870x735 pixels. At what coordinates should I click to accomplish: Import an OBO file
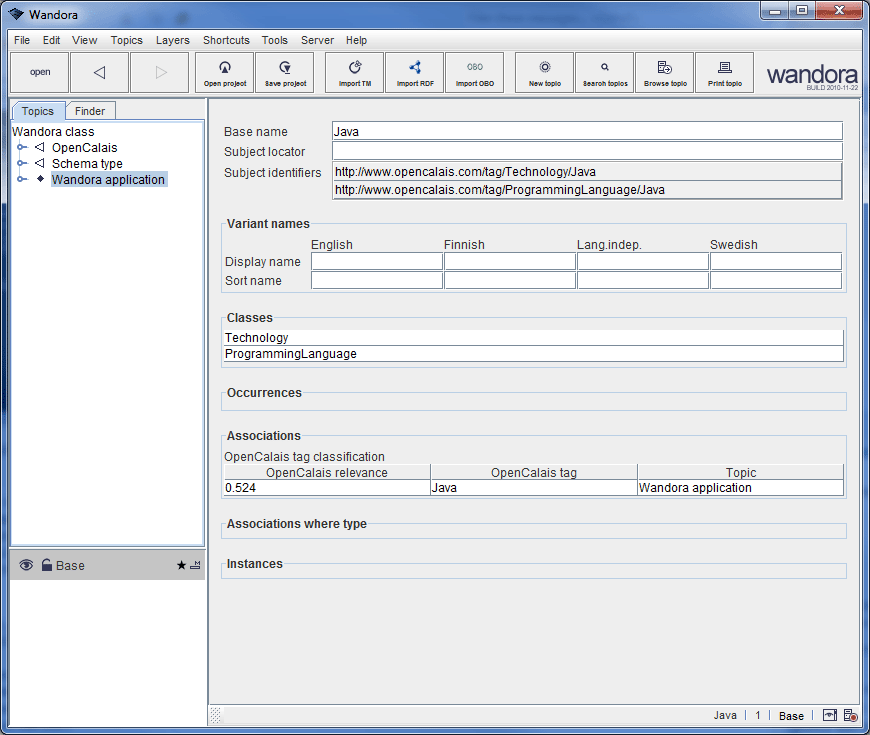click(474, 72)
